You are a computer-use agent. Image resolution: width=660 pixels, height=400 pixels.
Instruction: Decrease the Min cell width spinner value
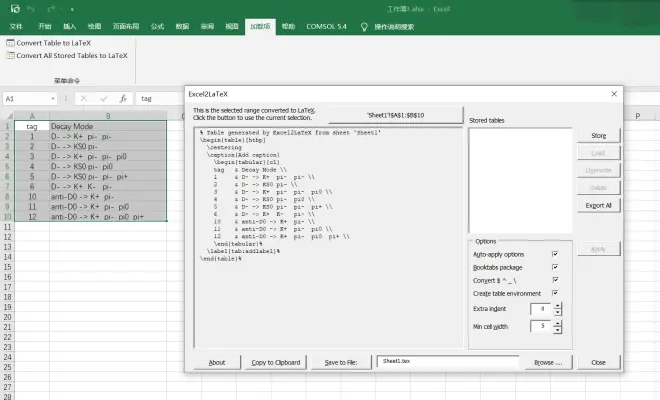558,330
